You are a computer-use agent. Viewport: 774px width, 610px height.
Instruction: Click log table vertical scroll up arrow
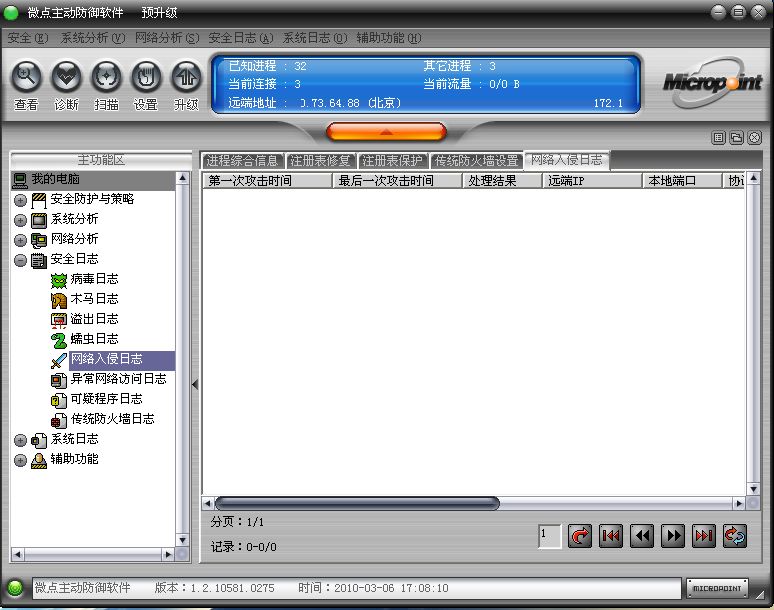coord(753,178)
